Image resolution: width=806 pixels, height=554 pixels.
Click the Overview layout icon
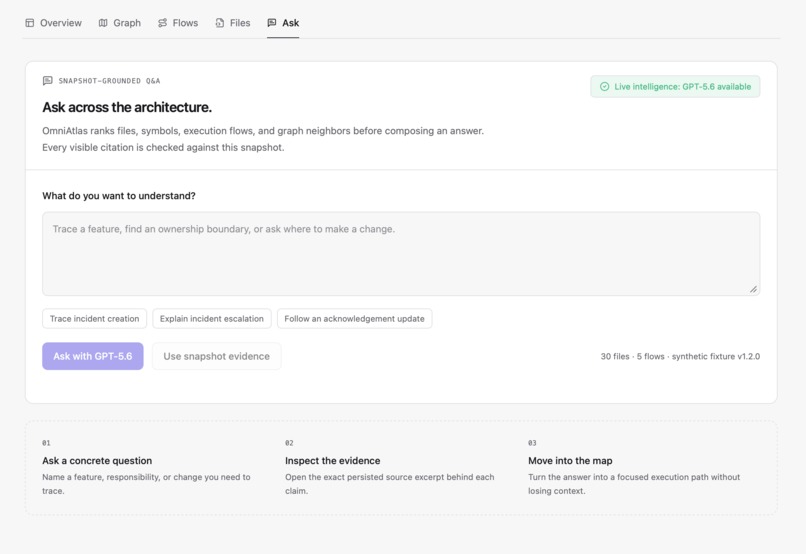30,23
